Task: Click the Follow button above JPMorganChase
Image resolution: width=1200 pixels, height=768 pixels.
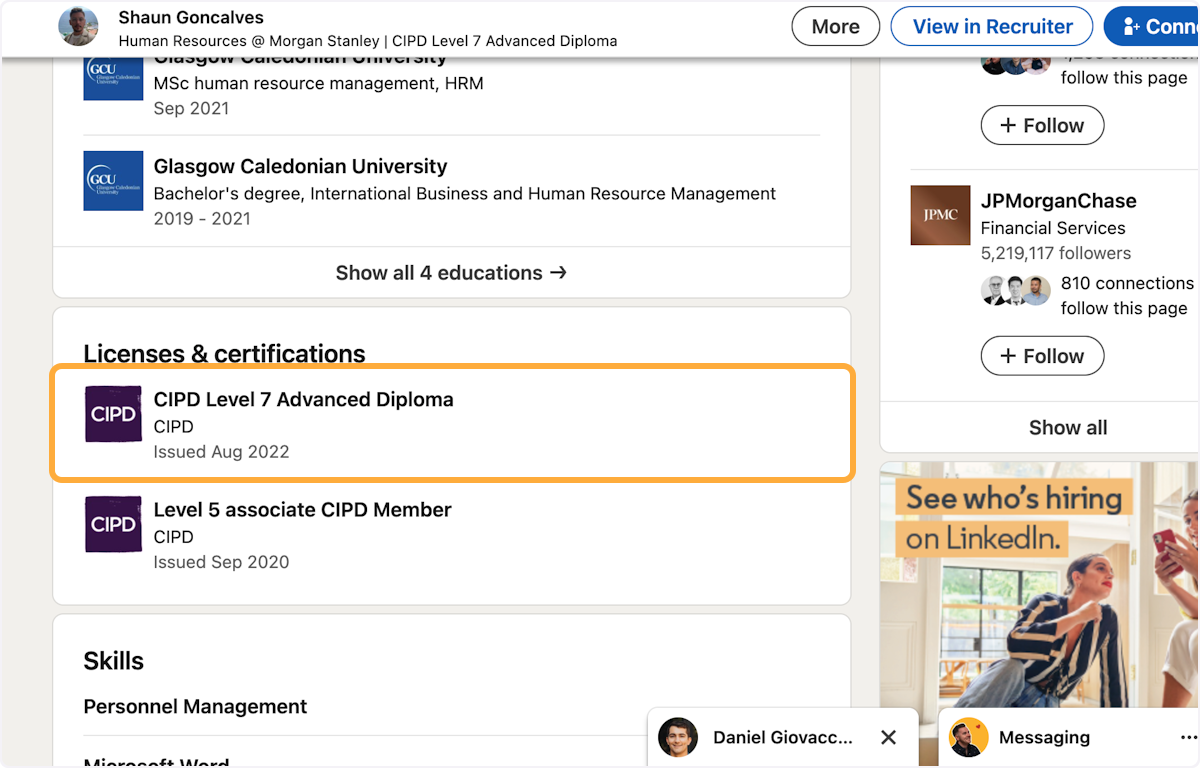Action: (1042, 125)
